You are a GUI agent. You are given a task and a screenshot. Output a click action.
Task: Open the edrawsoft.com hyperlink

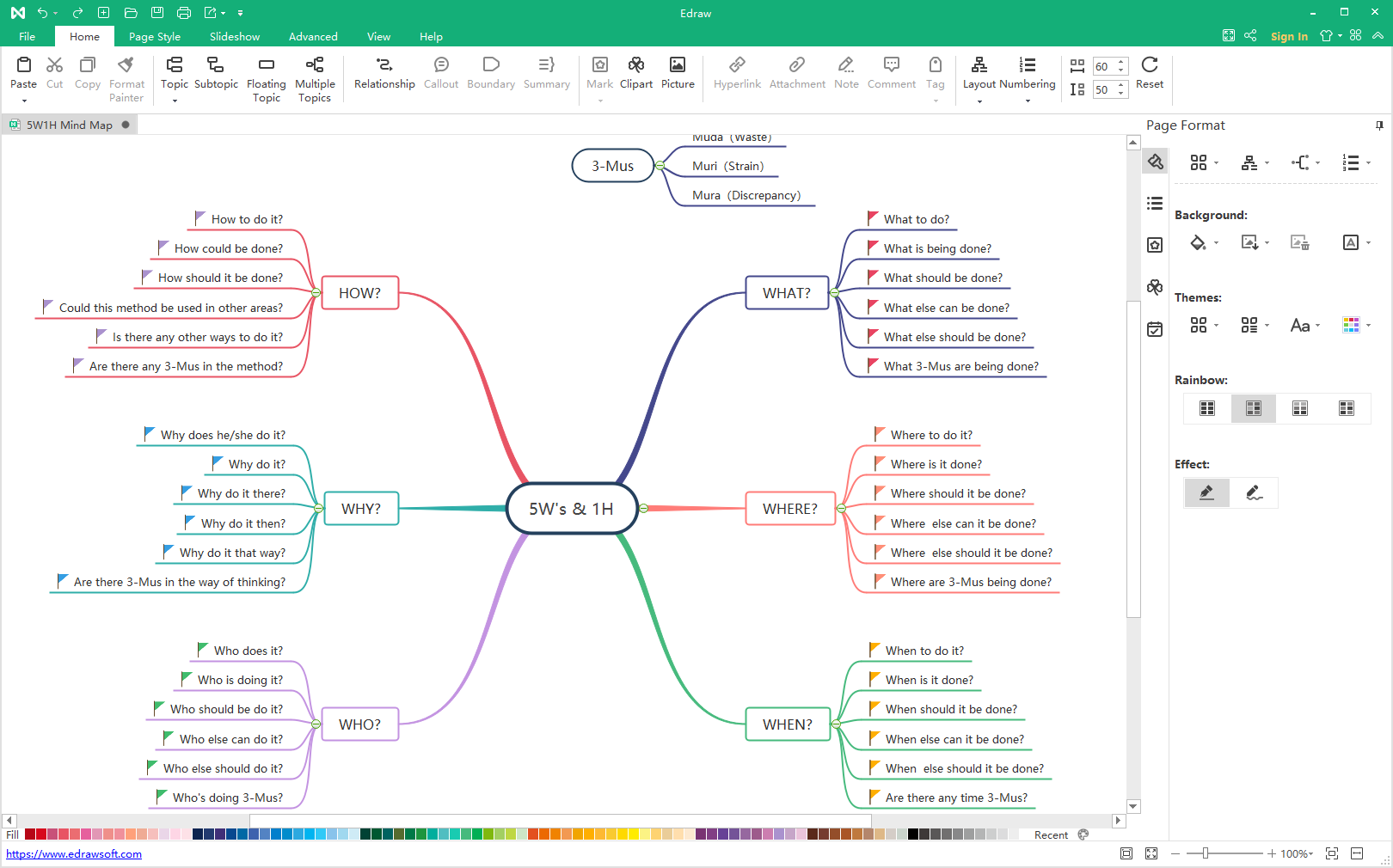point(74,854)
